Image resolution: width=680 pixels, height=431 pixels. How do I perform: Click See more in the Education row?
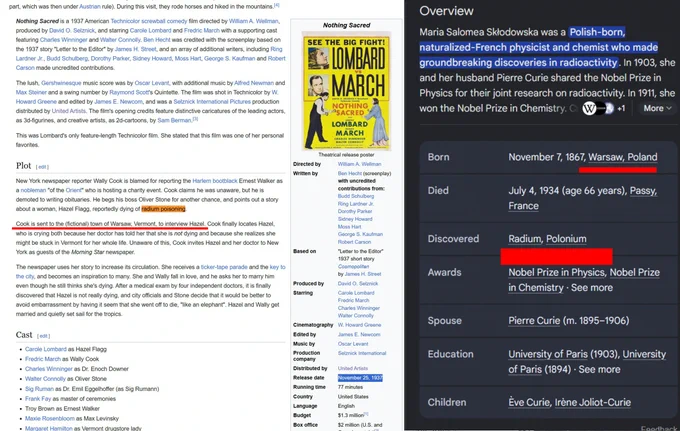(599, 369)
